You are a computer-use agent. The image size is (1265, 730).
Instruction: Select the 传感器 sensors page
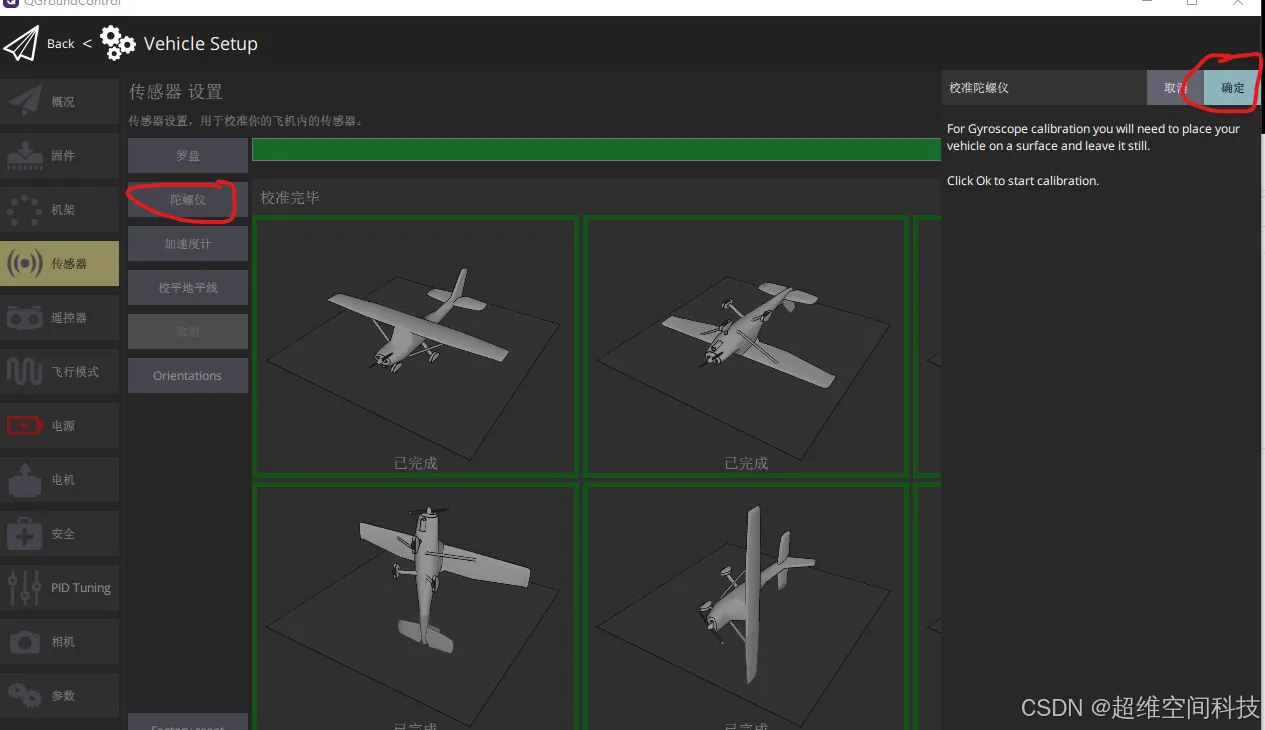click(x=60, y=263)
